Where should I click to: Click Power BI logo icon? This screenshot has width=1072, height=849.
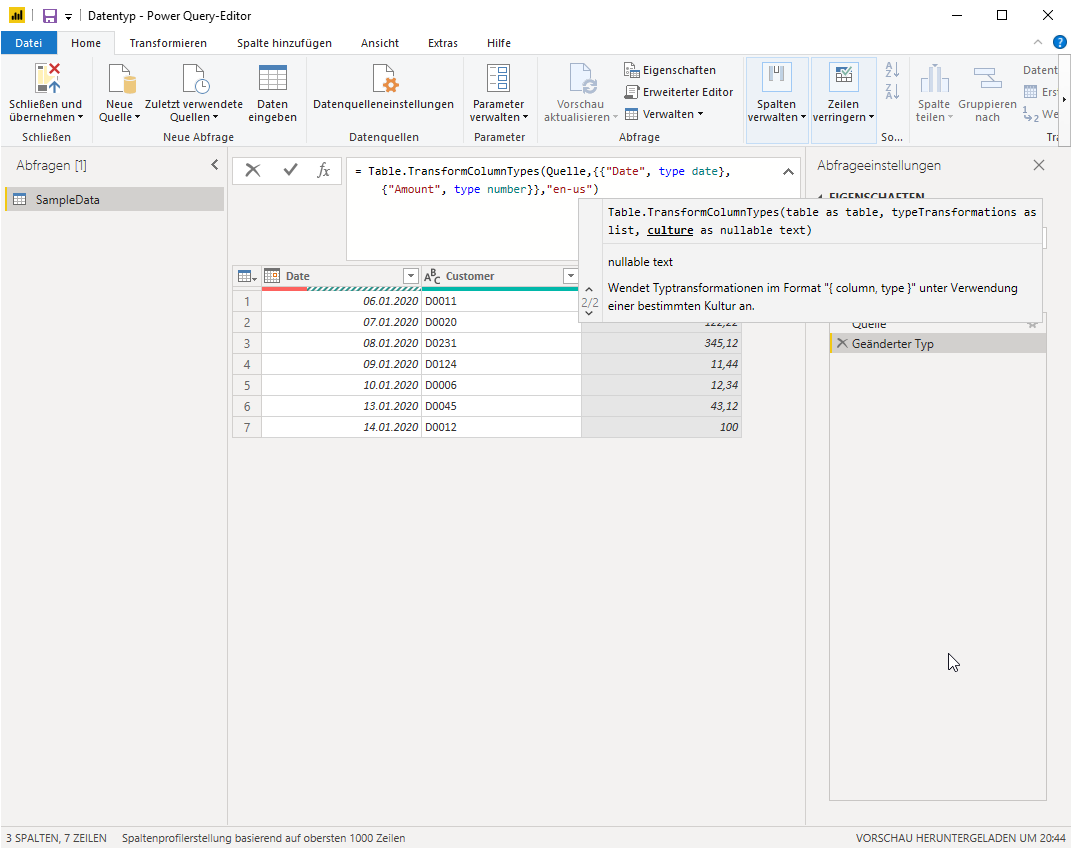(16, 15)
